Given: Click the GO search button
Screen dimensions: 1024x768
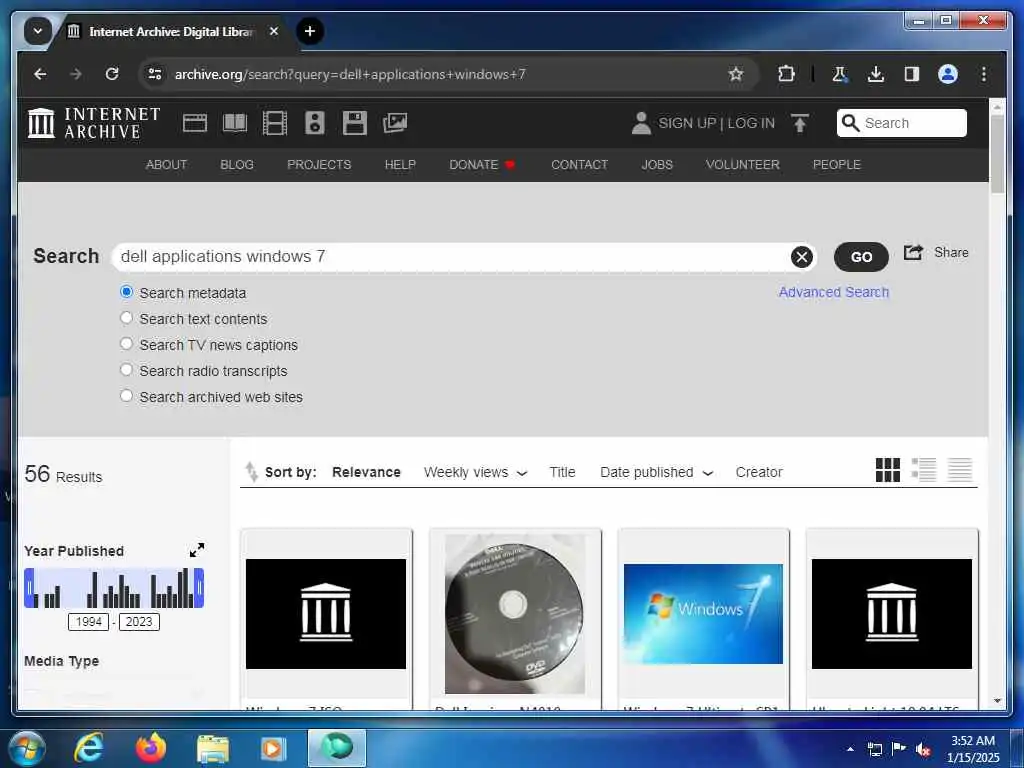Looking at the screenshot, I should tap(861, 257).
